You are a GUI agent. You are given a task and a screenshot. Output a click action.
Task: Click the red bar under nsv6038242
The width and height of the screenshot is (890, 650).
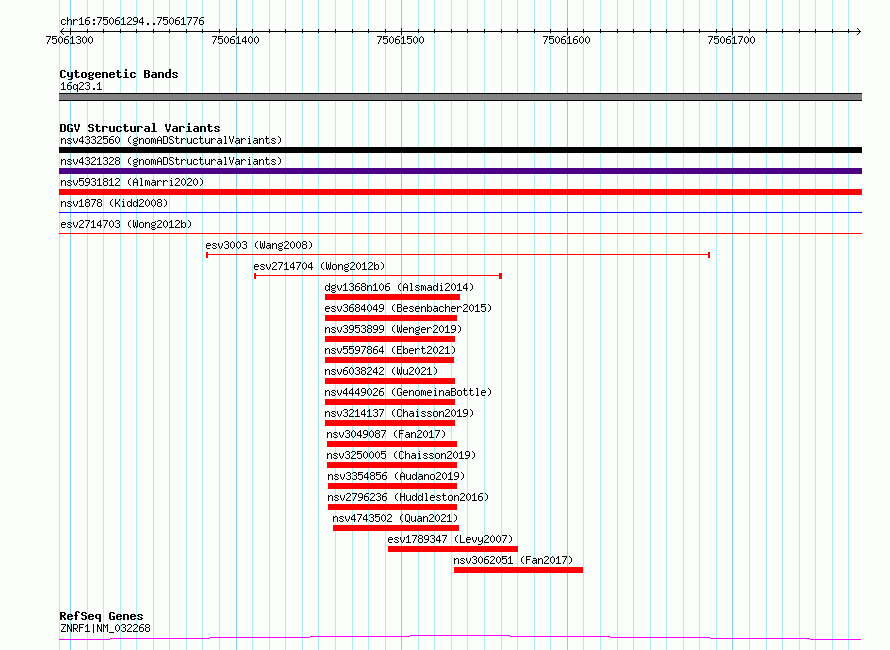coord(390,381)
